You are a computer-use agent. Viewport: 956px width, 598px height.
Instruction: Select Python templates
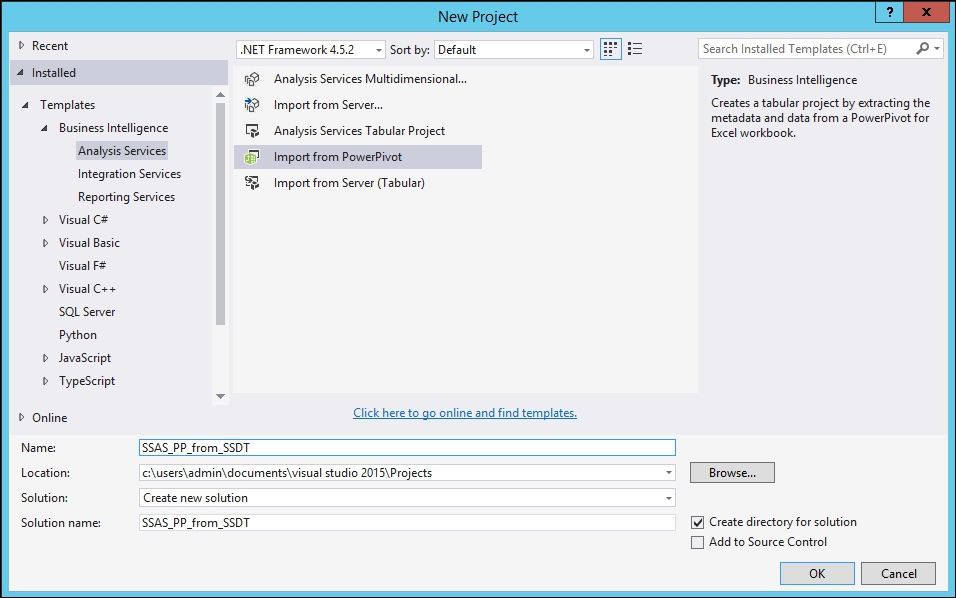tap(77, 335)
